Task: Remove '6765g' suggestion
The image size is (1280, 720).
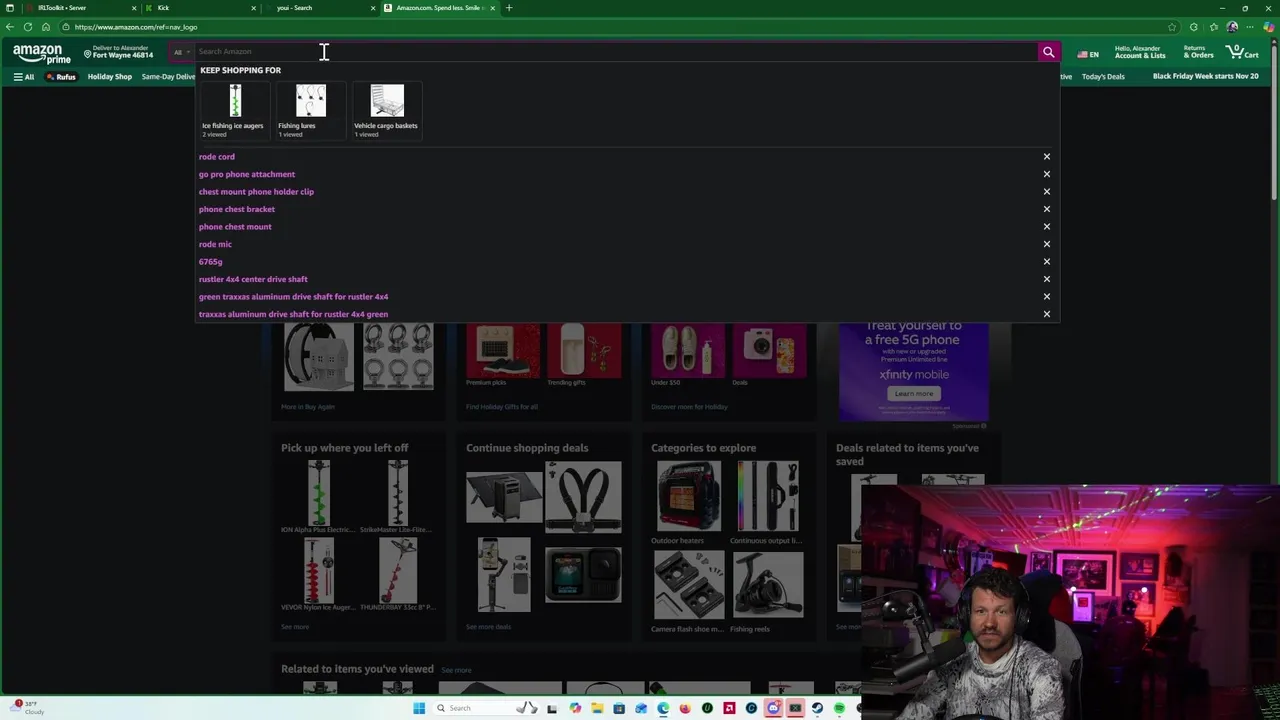Action: [1047, 262]
